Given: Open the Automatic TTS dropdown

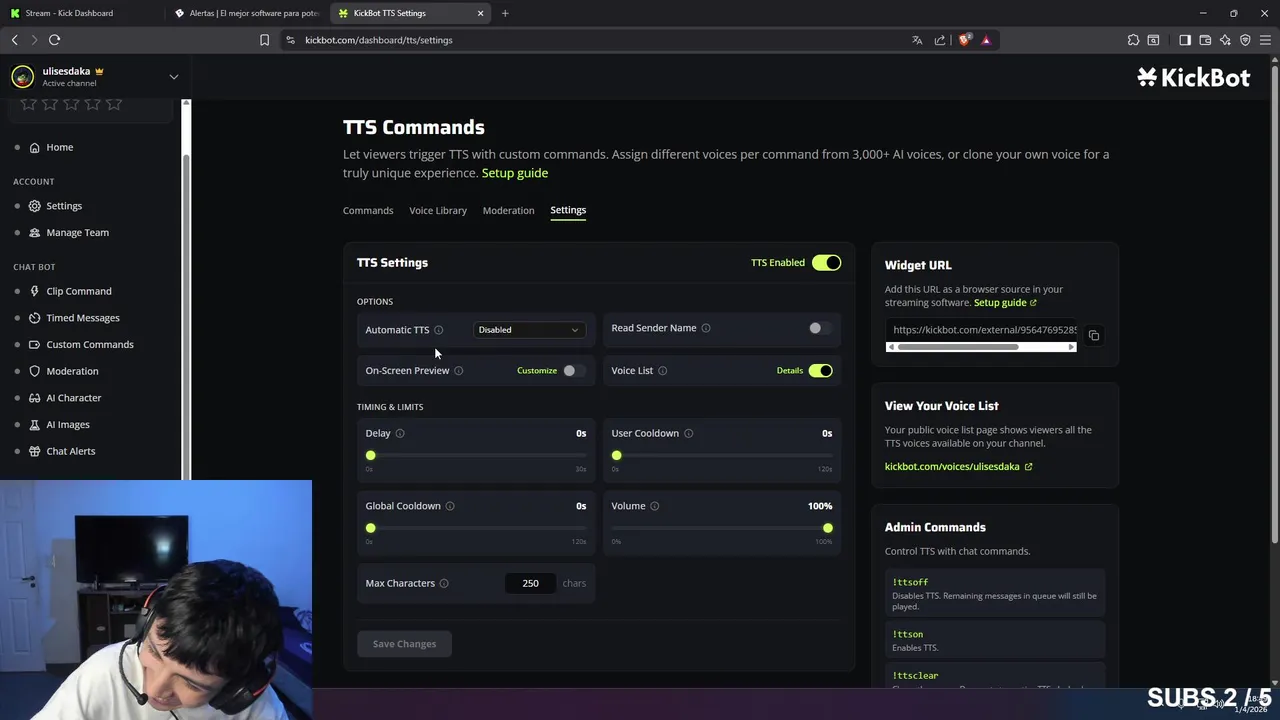Looking at the screenshot, I should [x=528, y=330].
